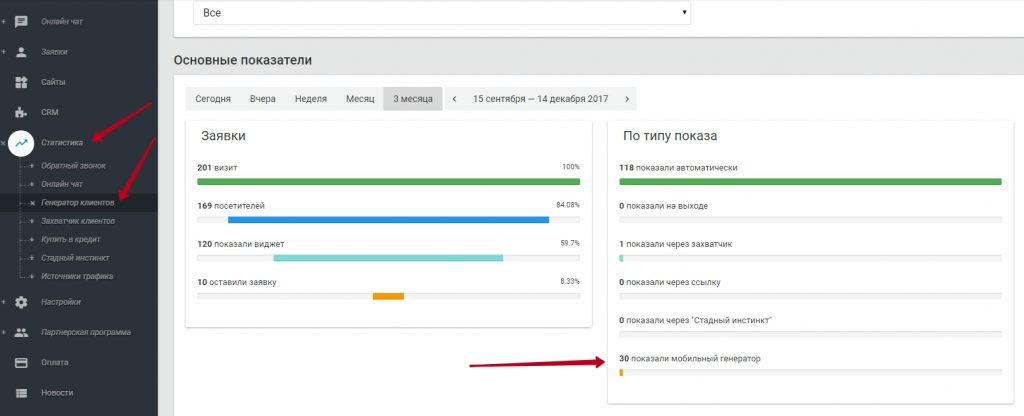Click the Партнерская программа people icon
The height and width of the screenshot is (416, 1024).
pyautogui.click(x=22, y=332)
